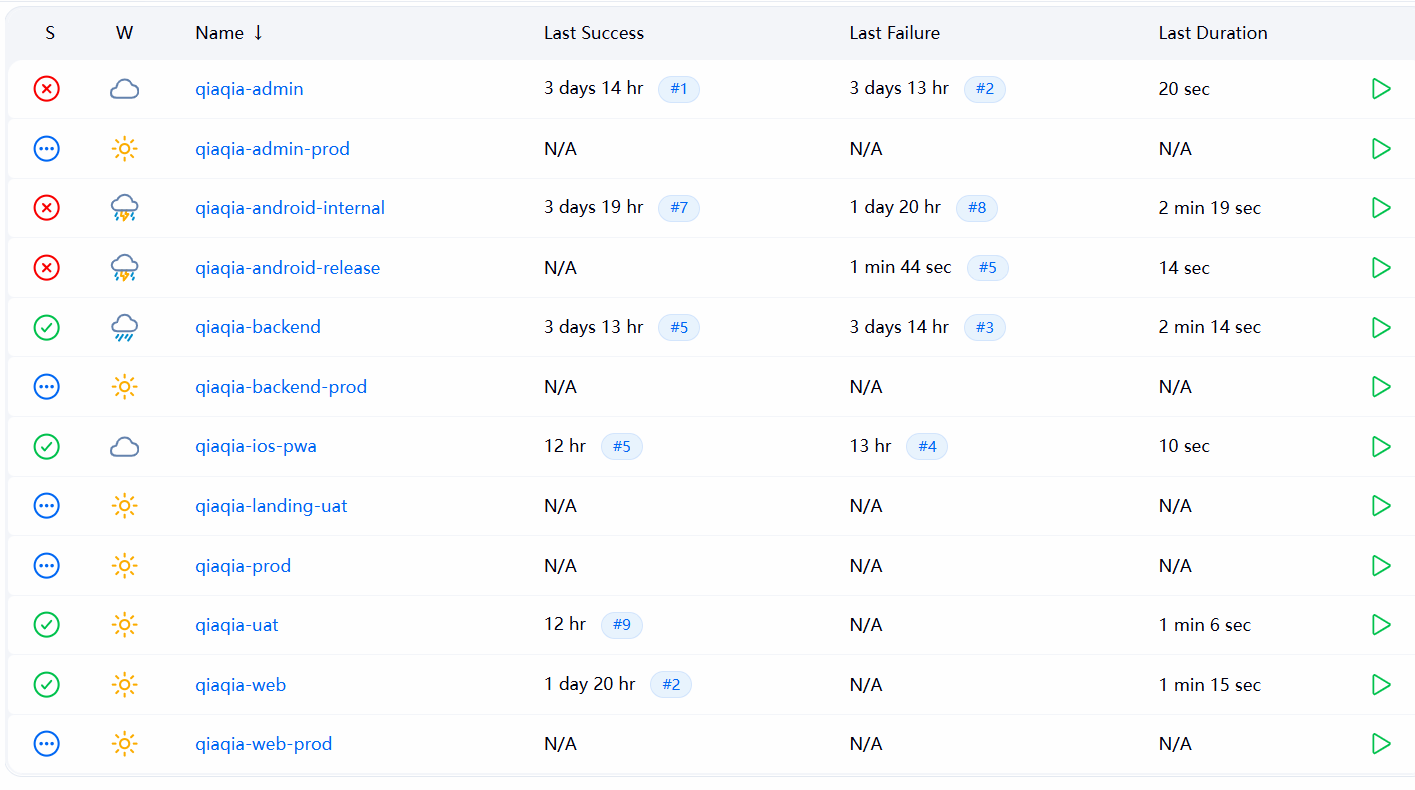The height and width of the screenshot is (790, 1415).
Task: Open qiaqia-web-prod job link
Action: (263, 744)
